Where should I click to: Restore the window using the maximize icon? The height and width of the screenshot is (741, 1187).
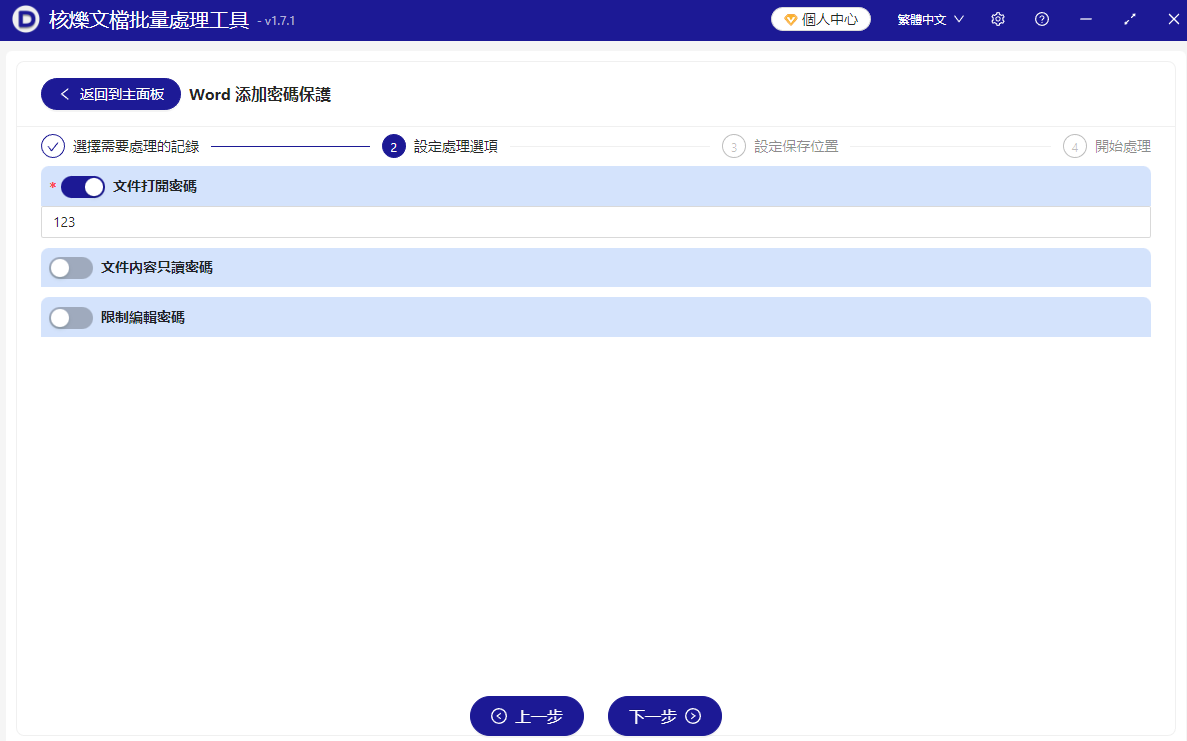1130,19
